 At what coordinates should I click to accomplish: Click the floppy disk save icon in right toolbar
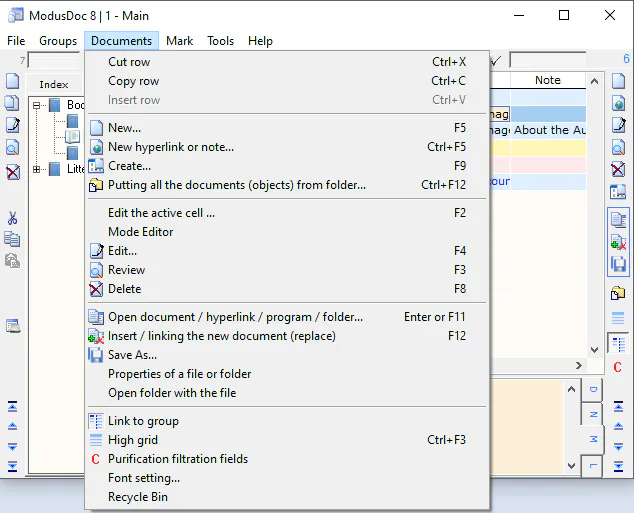pyautogui.click(x=618, y=264)
